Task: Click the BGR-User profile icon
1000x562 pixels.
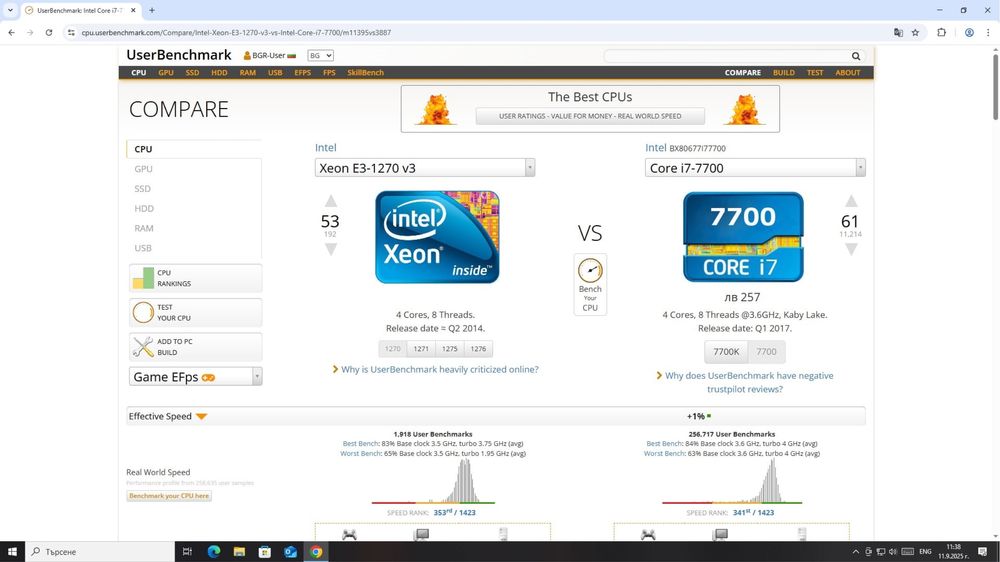Action: pyautogui.click(x=247, y=55)
